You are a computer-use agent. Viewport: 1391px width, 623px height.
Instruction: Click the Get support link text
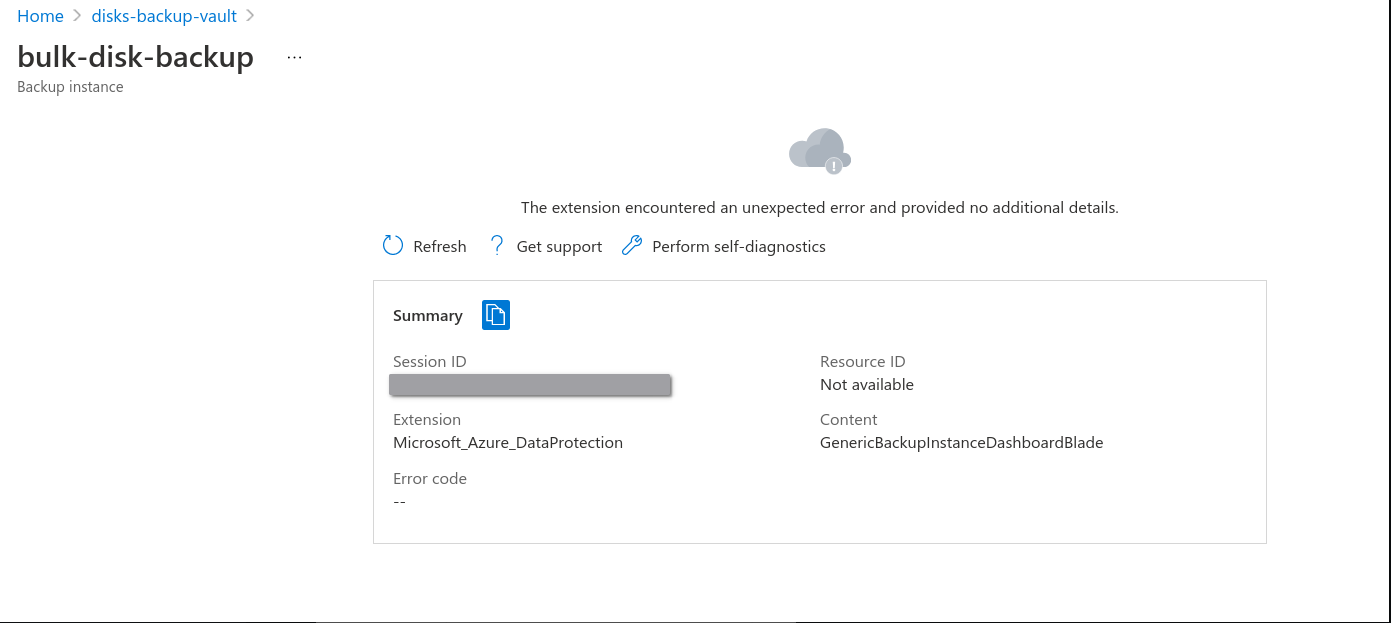[558, 246]
